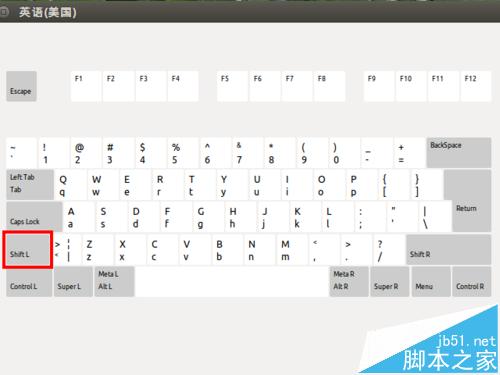Screen dimensions: 500x375
Task: Click the S key
Action: click(x=111, y=217)
